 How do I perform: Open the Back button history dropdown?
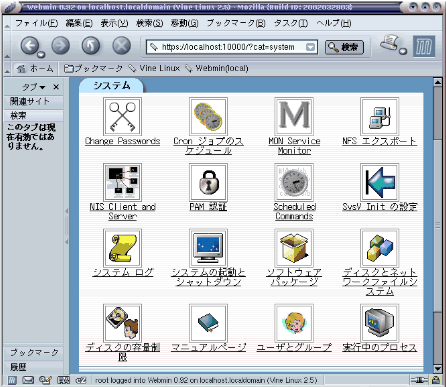[x=41, y=54]
